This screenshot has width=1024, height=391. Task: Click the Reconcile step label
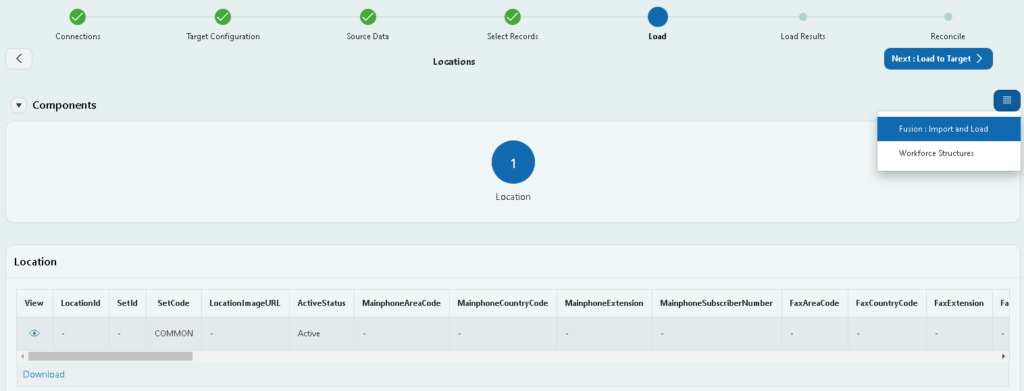coord(948,37)
